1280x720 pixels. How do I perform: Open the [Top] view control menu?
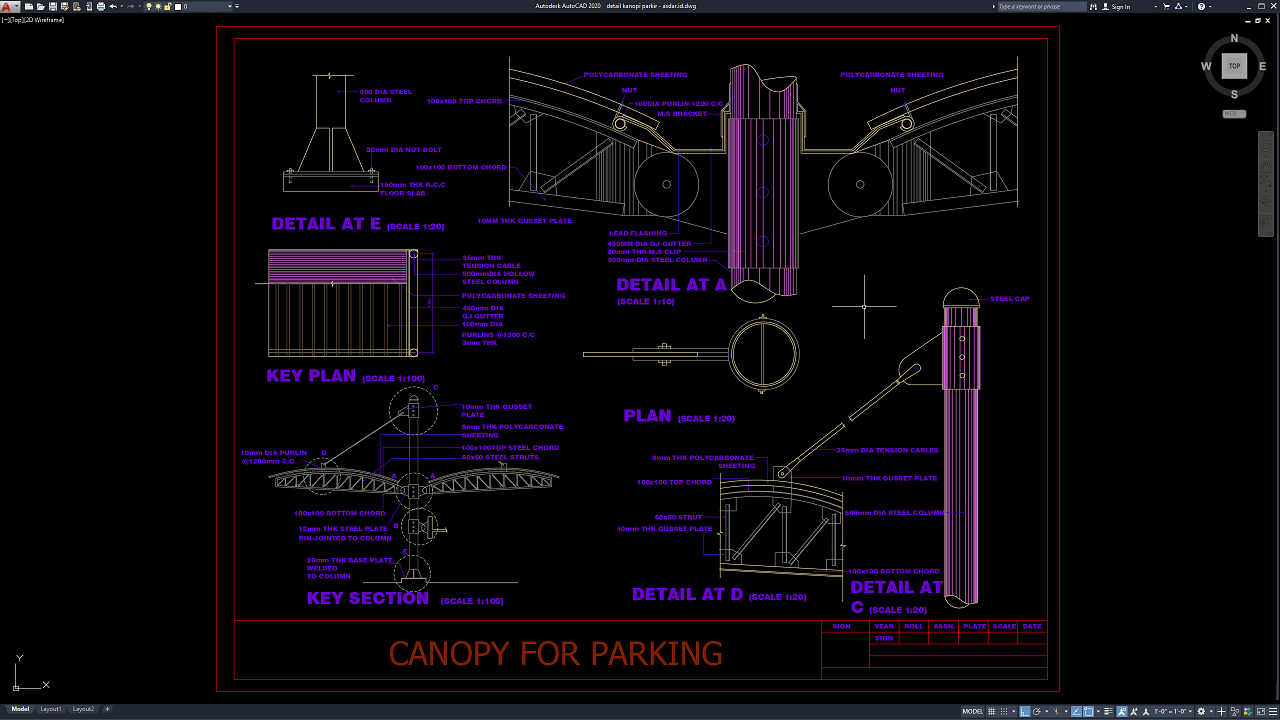point(17,20)
